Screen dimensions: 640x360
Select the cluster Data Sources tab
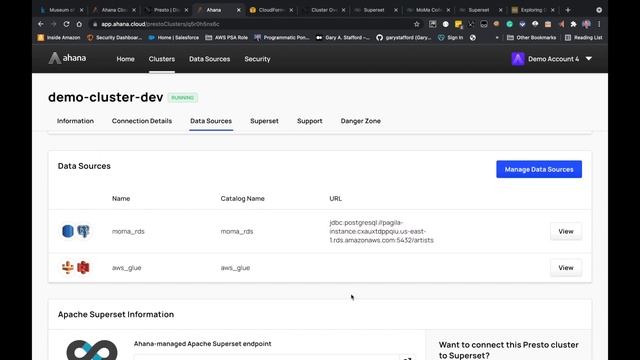point(211,121)
